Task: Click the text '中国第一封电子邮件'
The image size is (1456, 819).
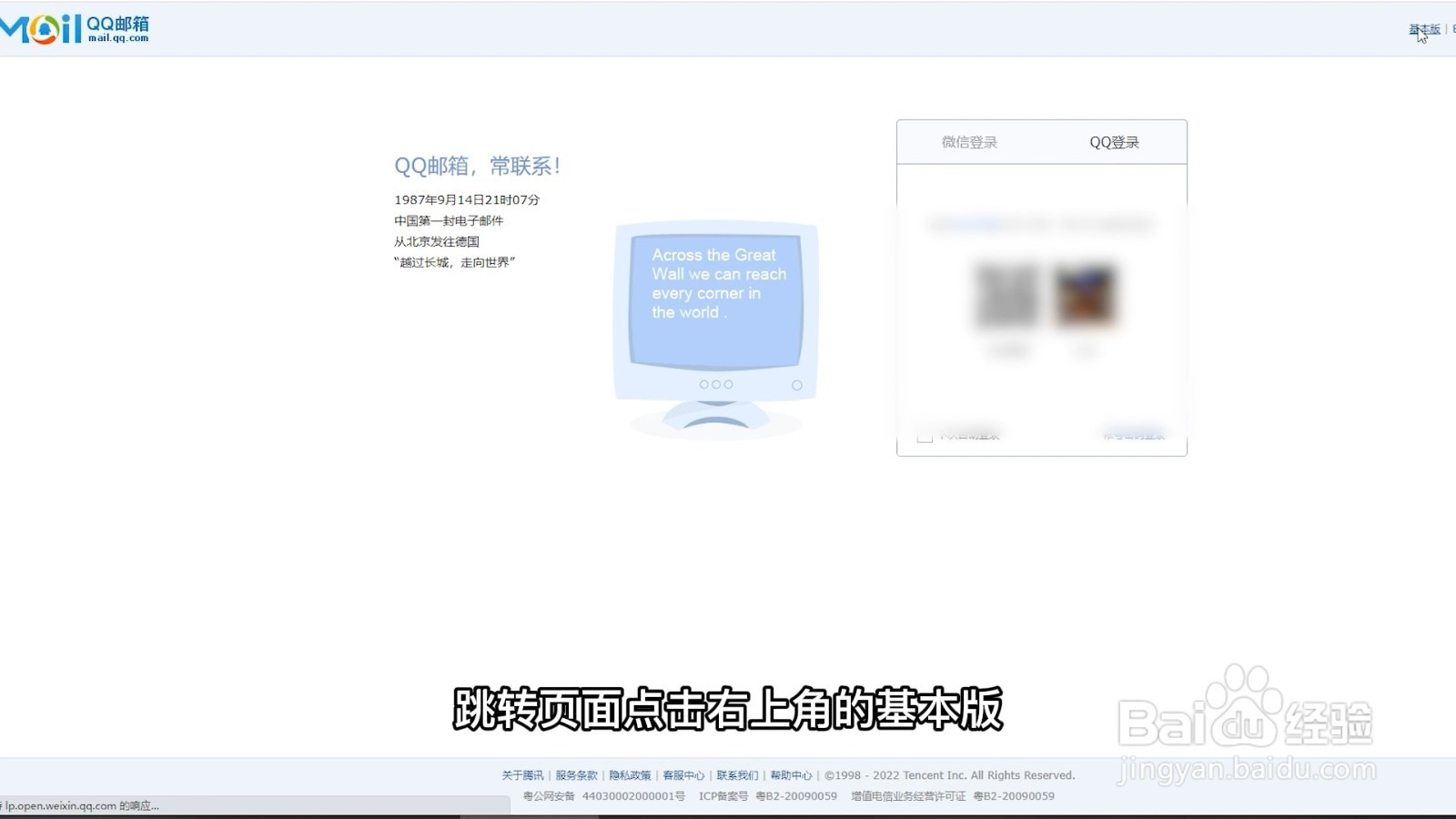Action: coord(449,220)
